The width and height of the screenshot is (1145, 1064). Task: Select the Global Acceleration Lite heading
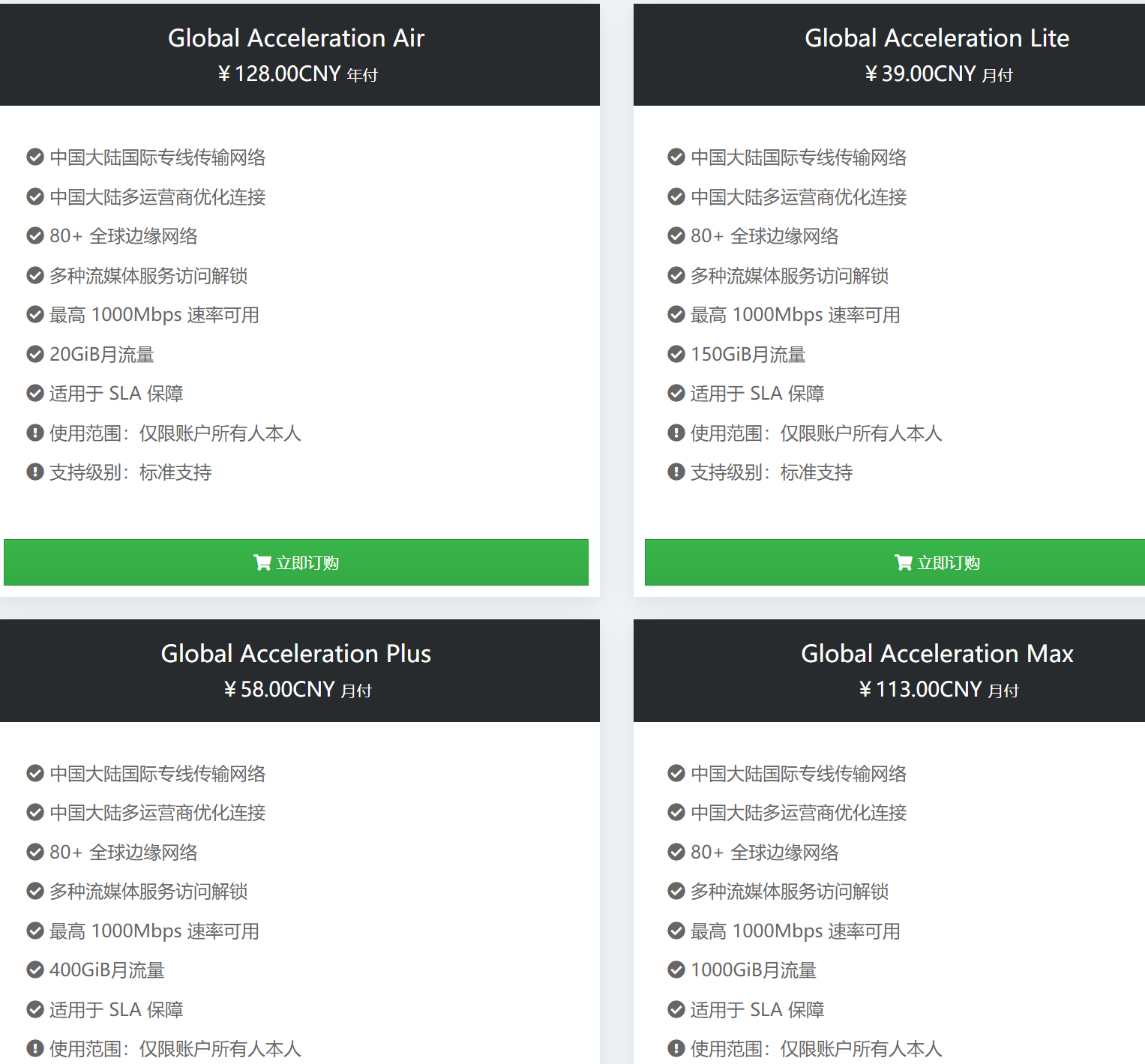(x=937, y=38)
